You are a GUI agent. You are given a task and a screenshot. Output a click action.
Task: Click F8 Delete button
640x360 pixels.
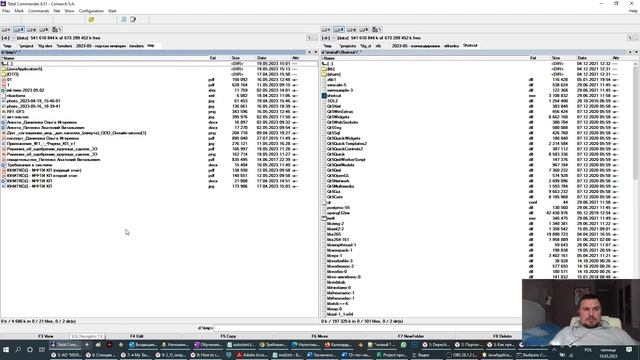click(502, 336)
